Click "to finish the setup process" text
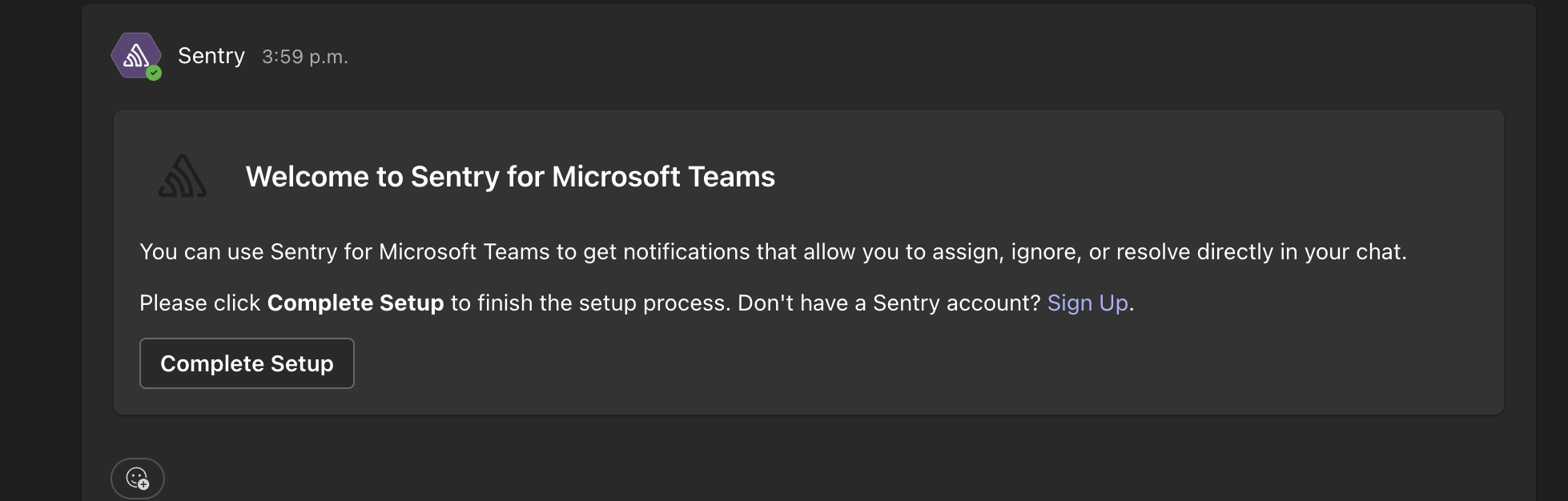This screenshot has height=501, width=1568. [590, 303]
